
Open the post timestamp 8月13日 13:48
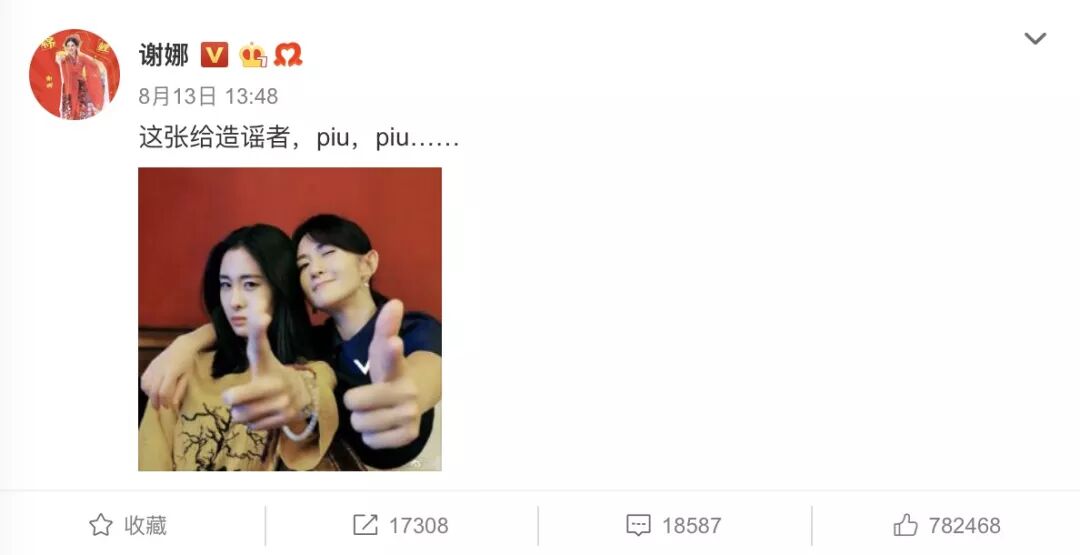208,96
